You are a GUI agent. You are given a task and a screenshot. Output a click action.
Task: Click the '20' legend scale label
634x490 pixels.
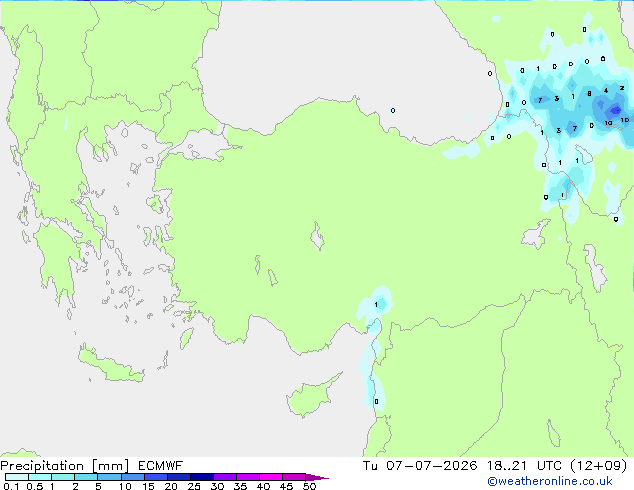tap(171, 486)
